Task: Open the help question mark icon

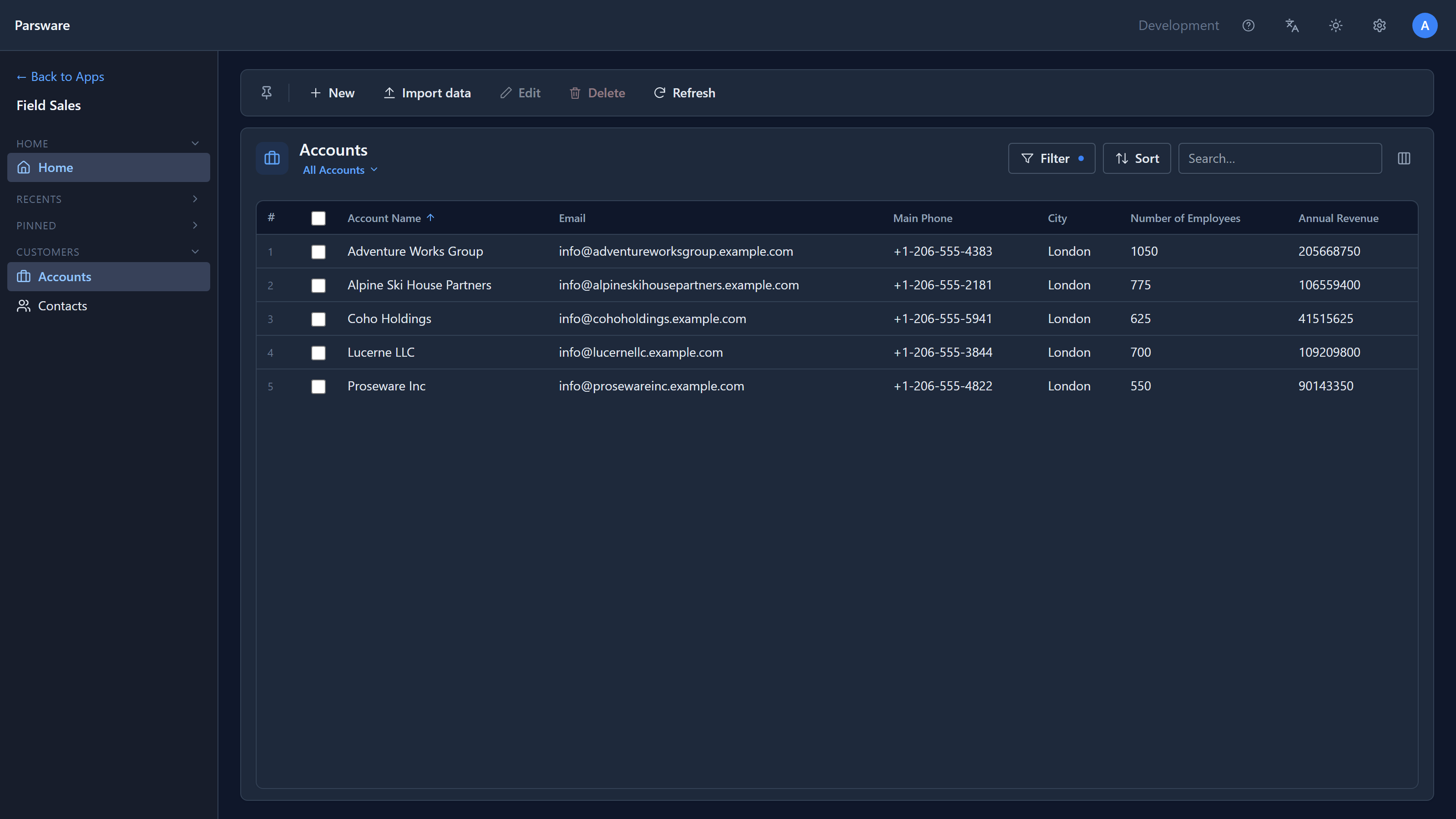Action: 1249,25
